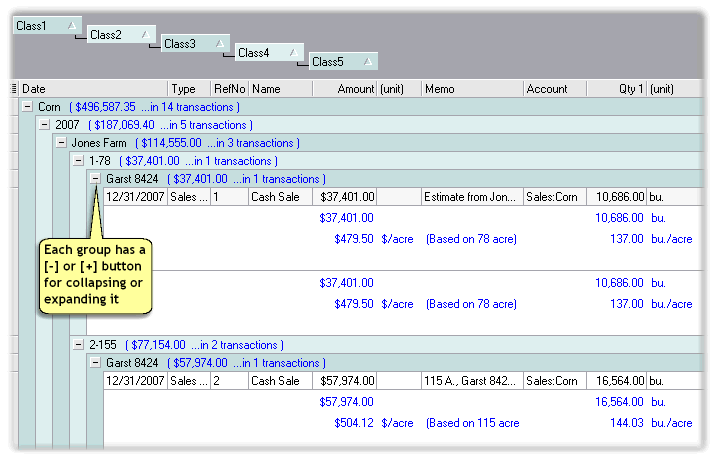
Task: Select the 2007 group row
Action: click(369, 124)
